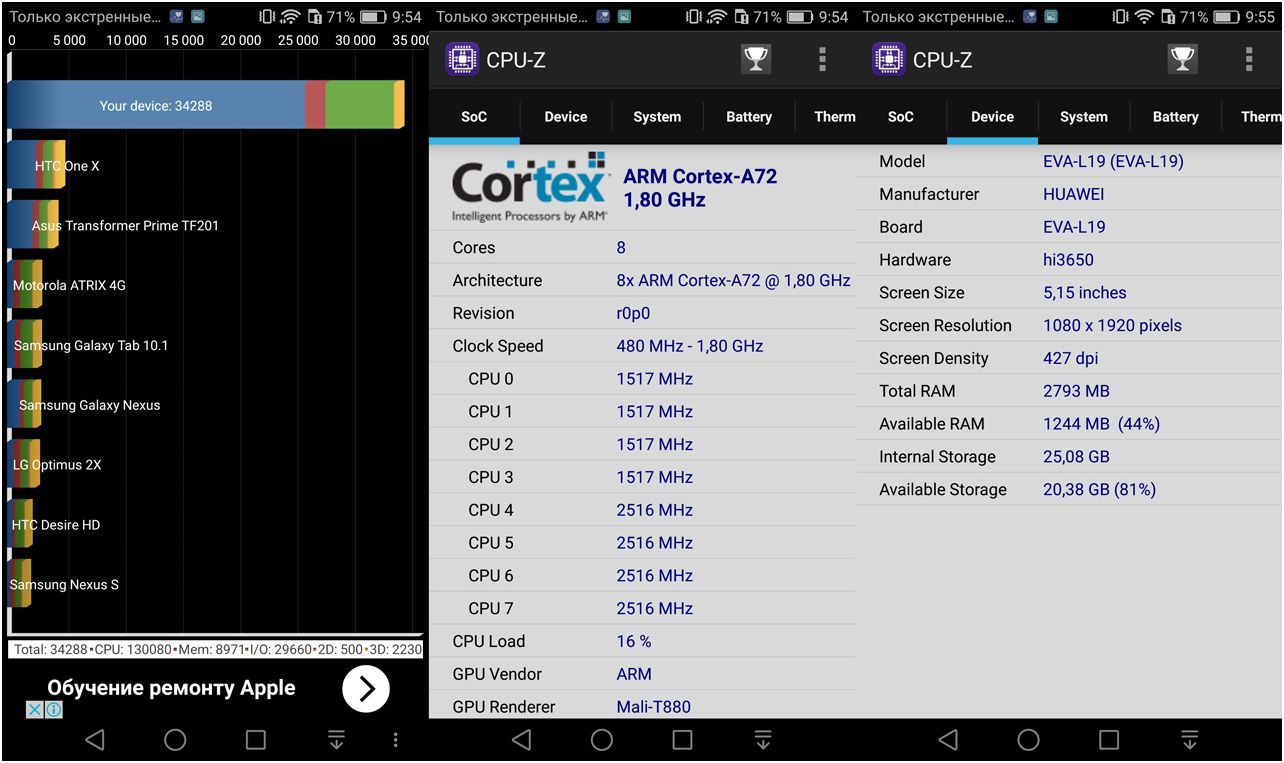Switch to the Device tab from the SoC screen
Viewport: 1284px width, 763px height.
pyautogui.click(x=565, y=117)
